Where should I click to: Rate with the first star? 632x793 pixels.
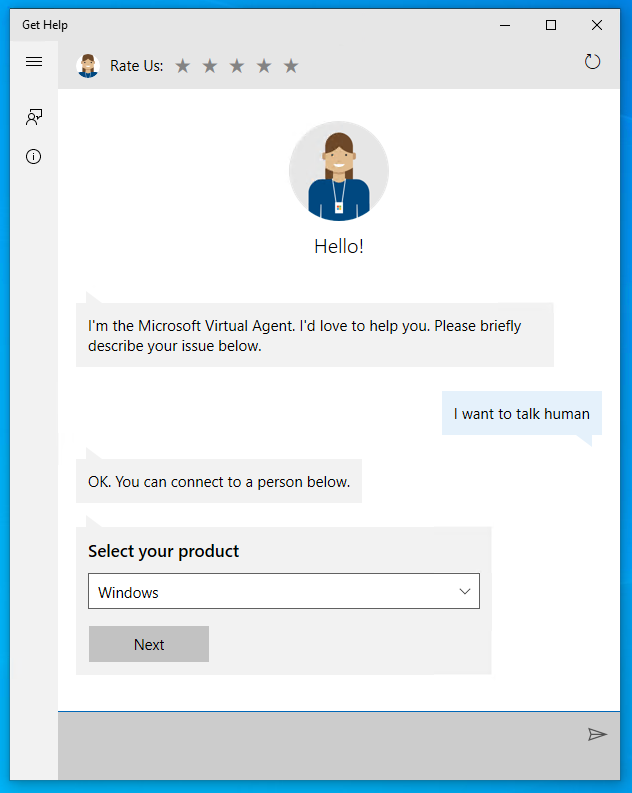click(x=183, y=66)
